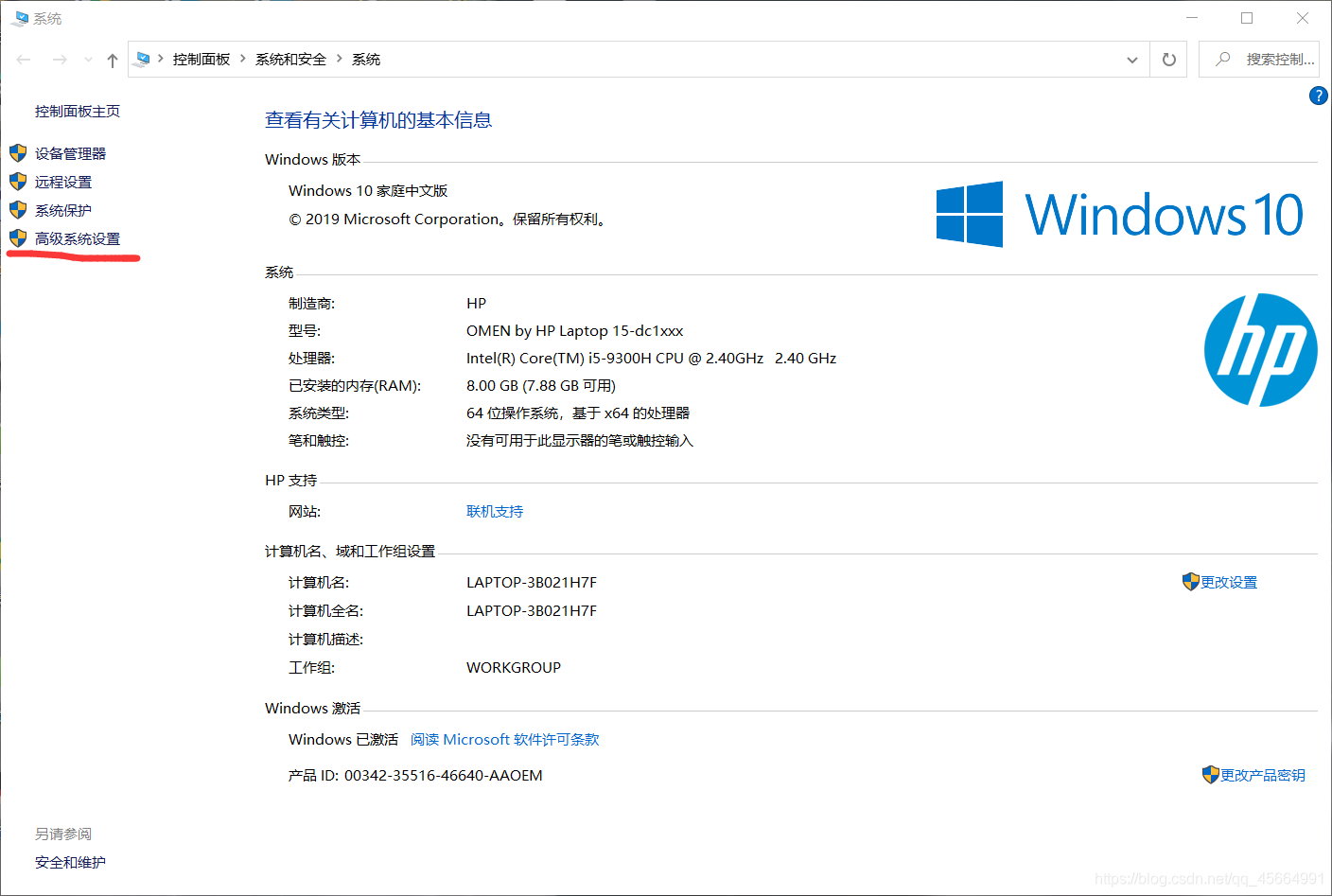The image size is (1332, 896).
Task: Expand chevron before 控制面板 breadcrumb
Action: 161,59
